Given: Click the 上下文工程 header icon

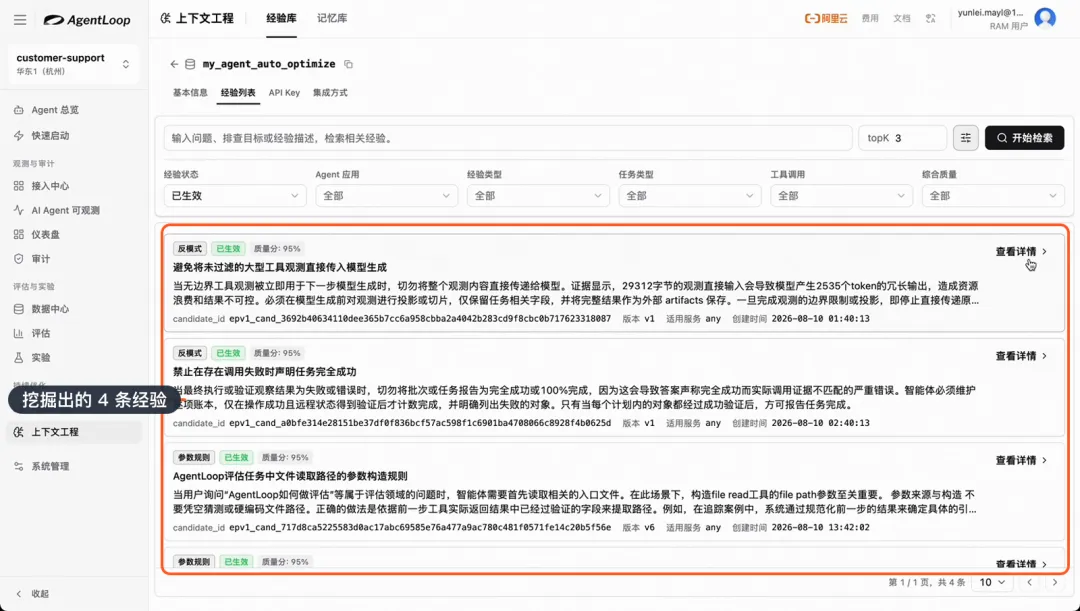Looking at the screenshot, I should 165,19.
